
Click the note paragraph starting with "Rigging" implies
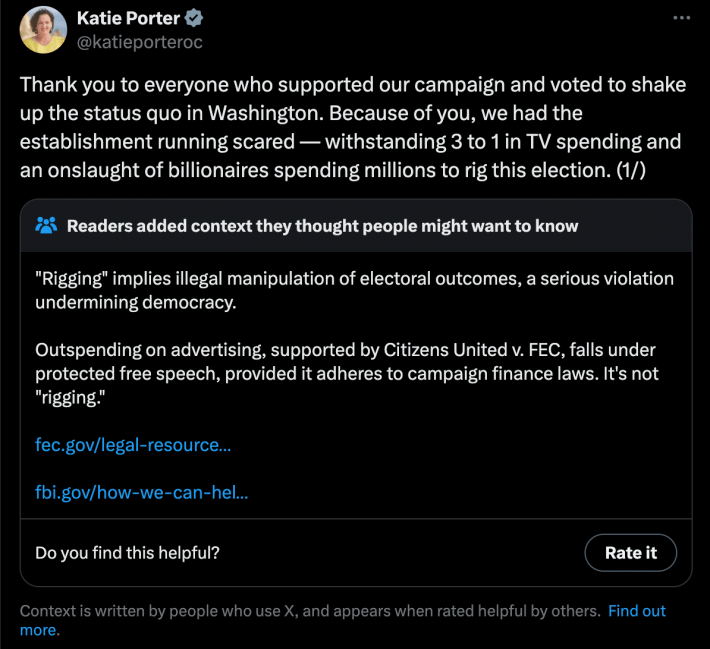tap(354, 289)
